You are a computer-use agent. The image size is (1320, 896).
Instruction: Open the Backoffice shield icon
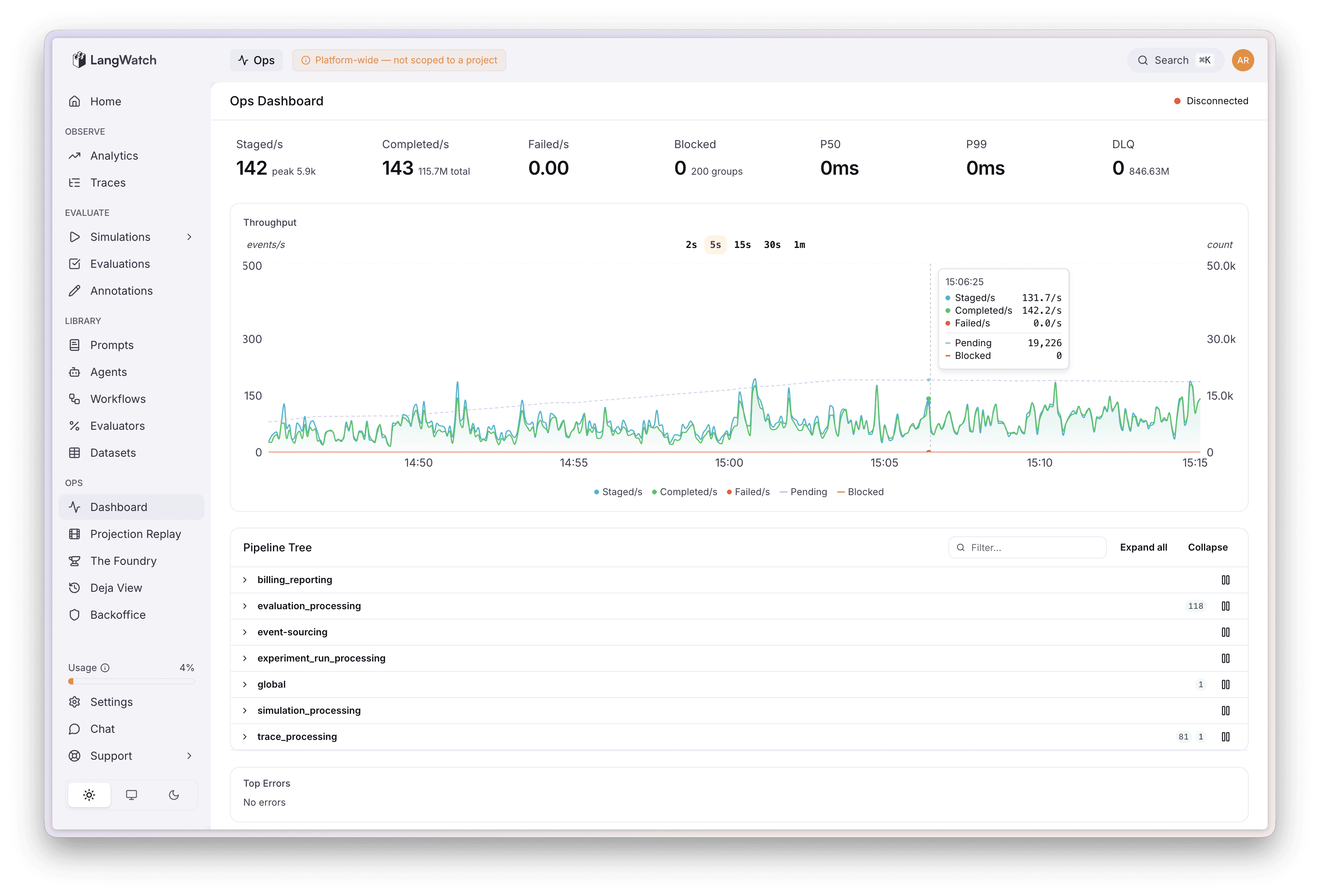(x=74, y=615)
